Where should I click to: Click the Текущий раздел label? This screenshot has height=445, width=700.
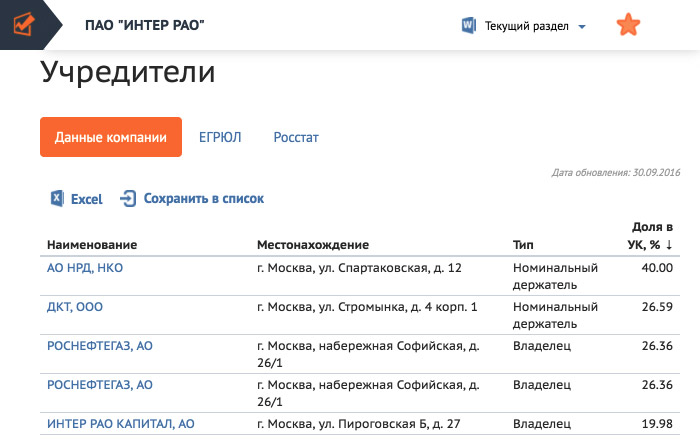click(527, 26)
